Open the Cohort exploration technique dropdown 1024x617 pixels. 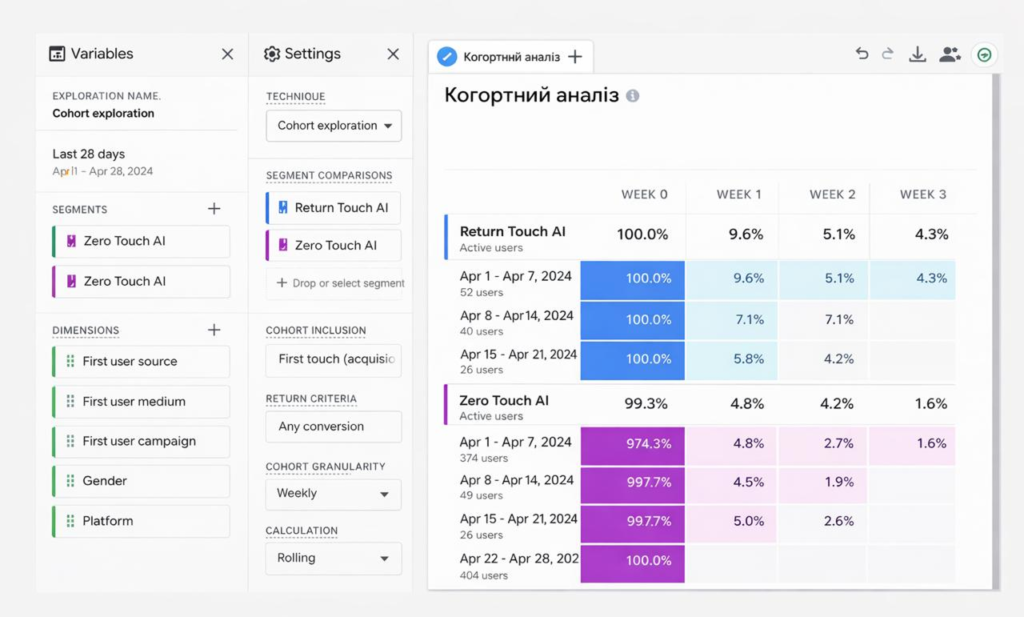333,126
